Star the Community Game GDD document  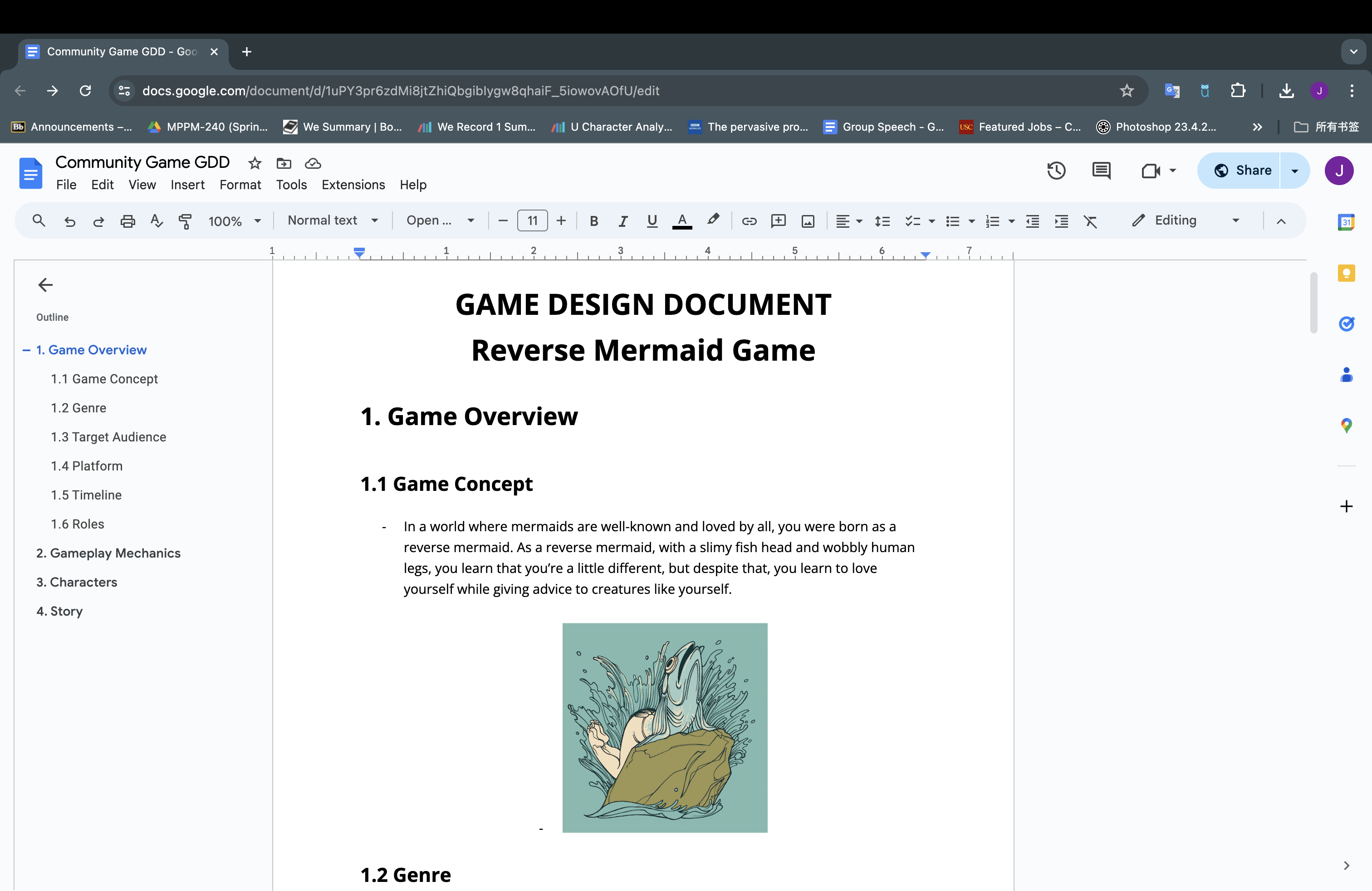[254, 163]
